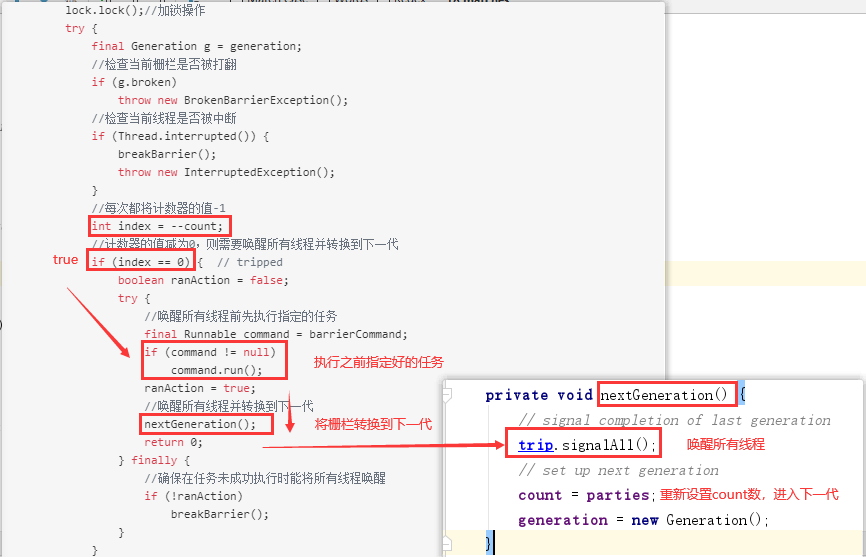866x557 pixels.
Task: Click the '// tripped' inline comment
Action: tap(250, 262)
